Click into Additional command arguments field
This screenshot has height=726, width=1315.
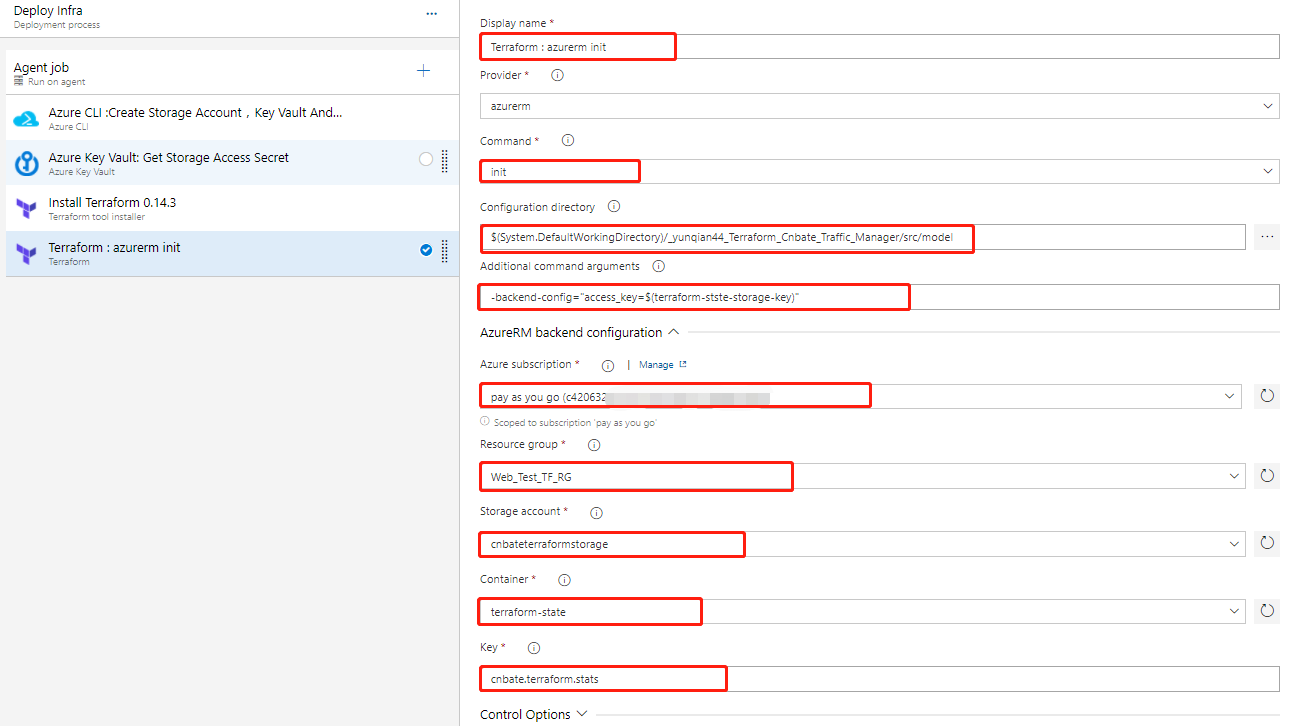880,297
